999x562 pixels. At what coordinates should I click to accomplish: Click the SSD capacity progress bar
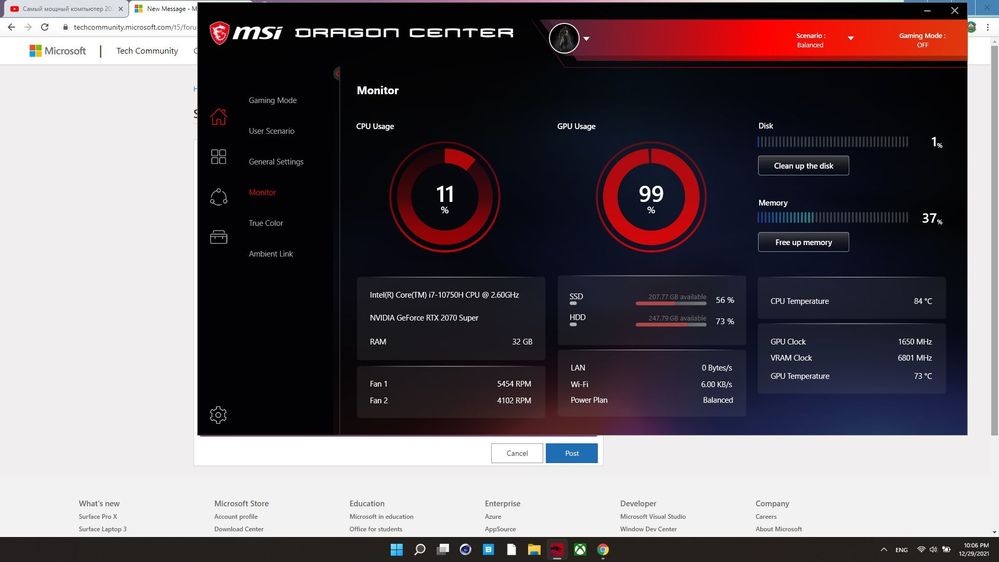671,303
